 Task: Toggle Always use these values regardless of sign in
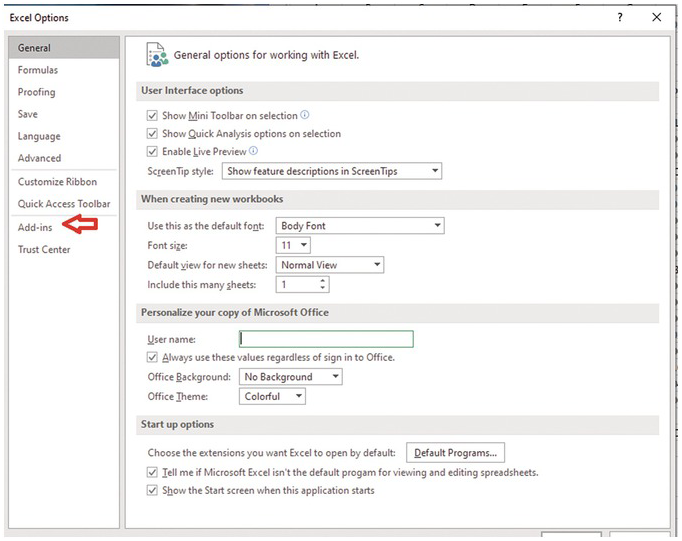point(152,357)
